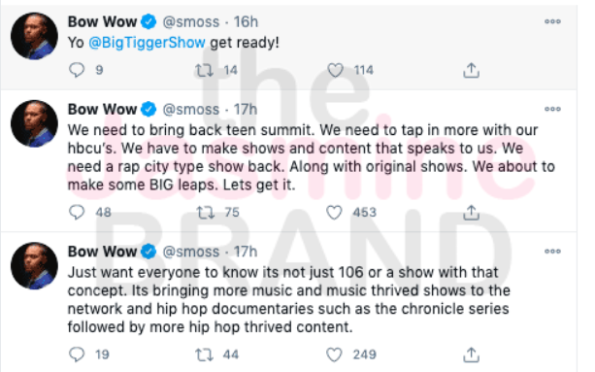Open Bow Wow's name on the first tweet
Screen dimensions: 595x372
102,22
